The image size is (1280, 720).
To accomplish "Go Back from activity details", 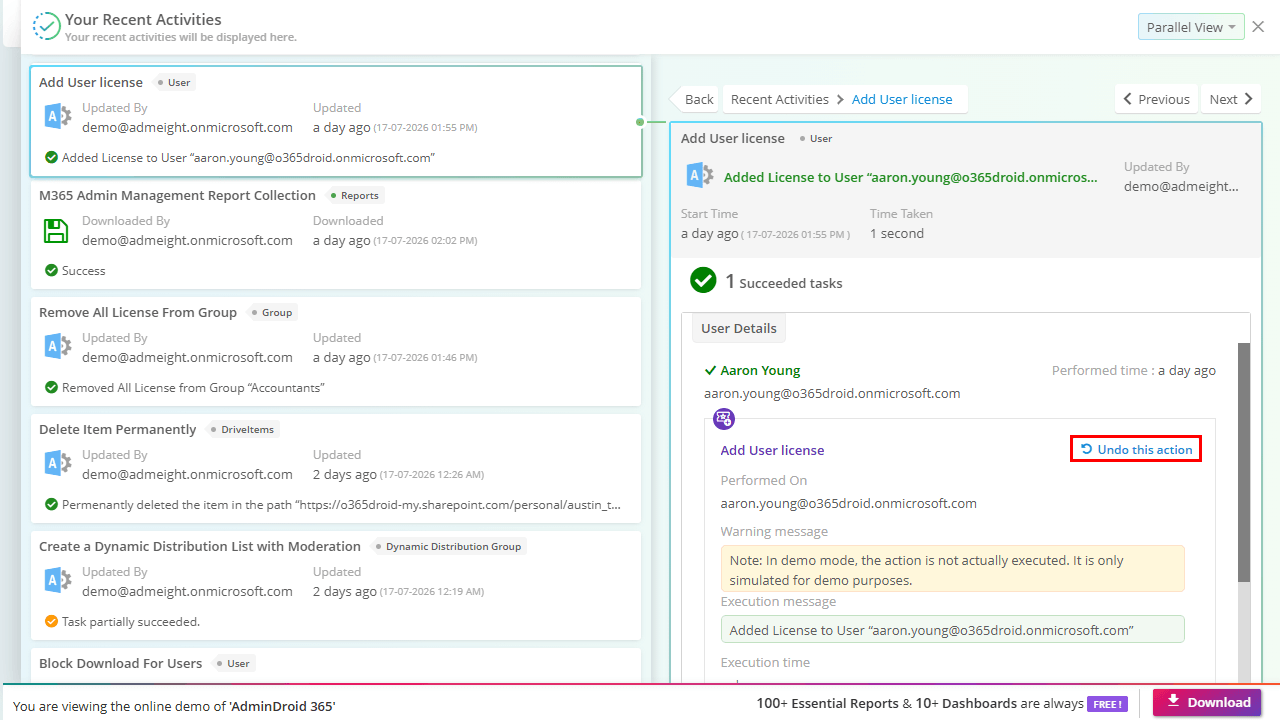I will tap(693, 99).
